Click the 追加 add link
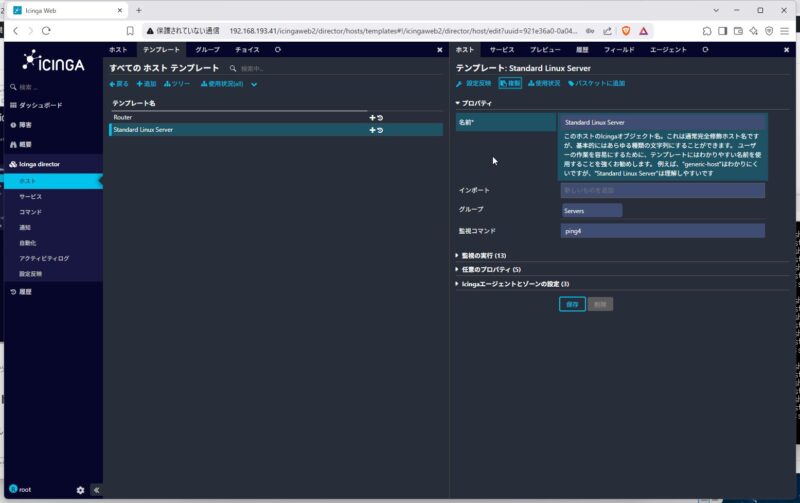The image size is (800, 503). (x=146, y=84)
